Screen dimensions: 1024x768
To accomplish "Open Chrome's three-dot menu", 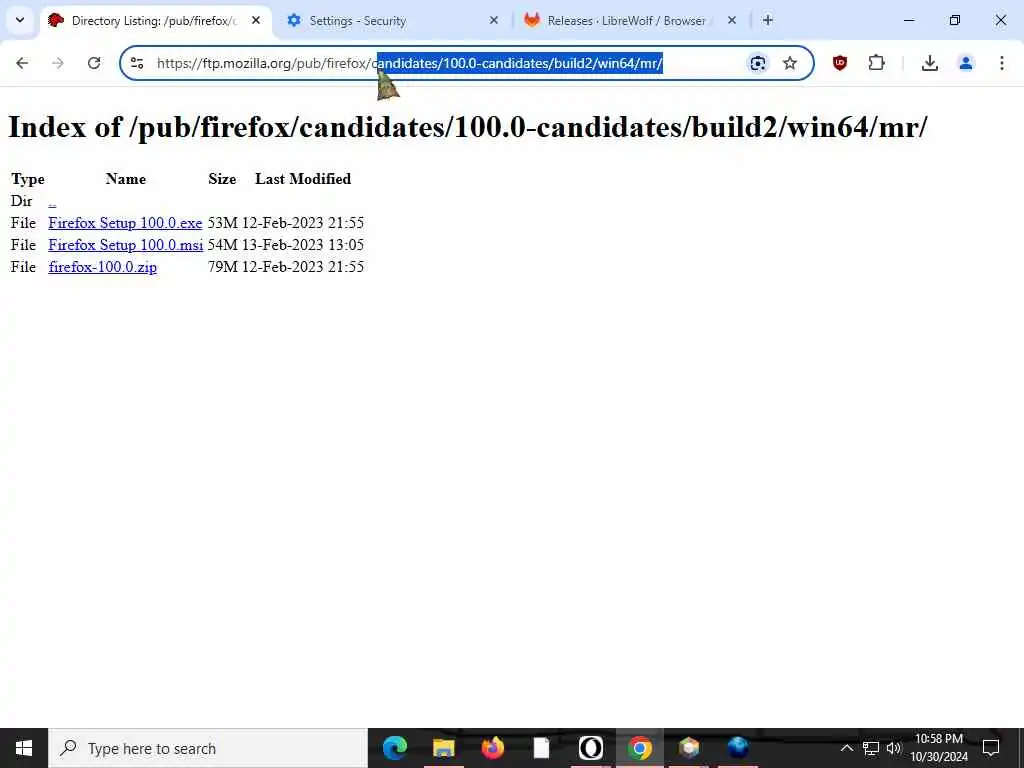I will click(1001, 63).
